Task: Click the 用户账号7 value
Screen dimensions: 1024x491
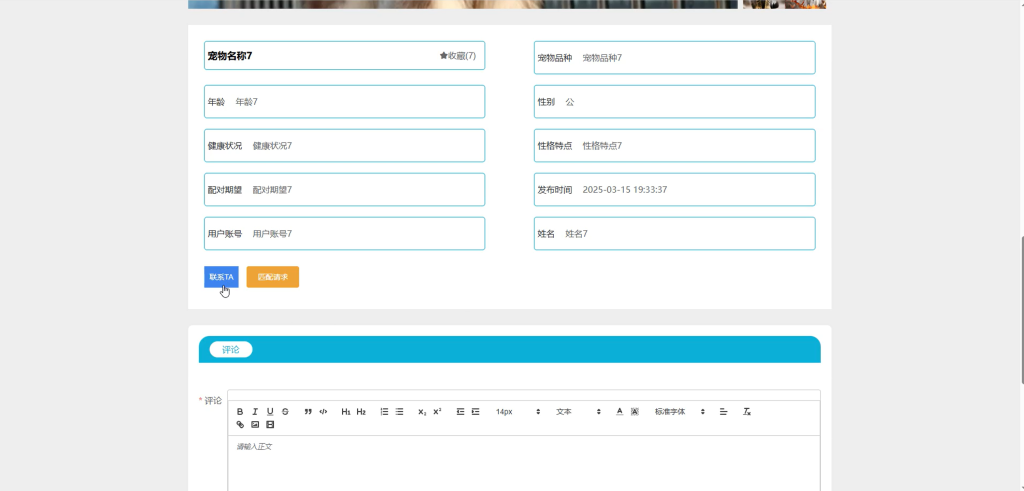Action: point(272,234)
